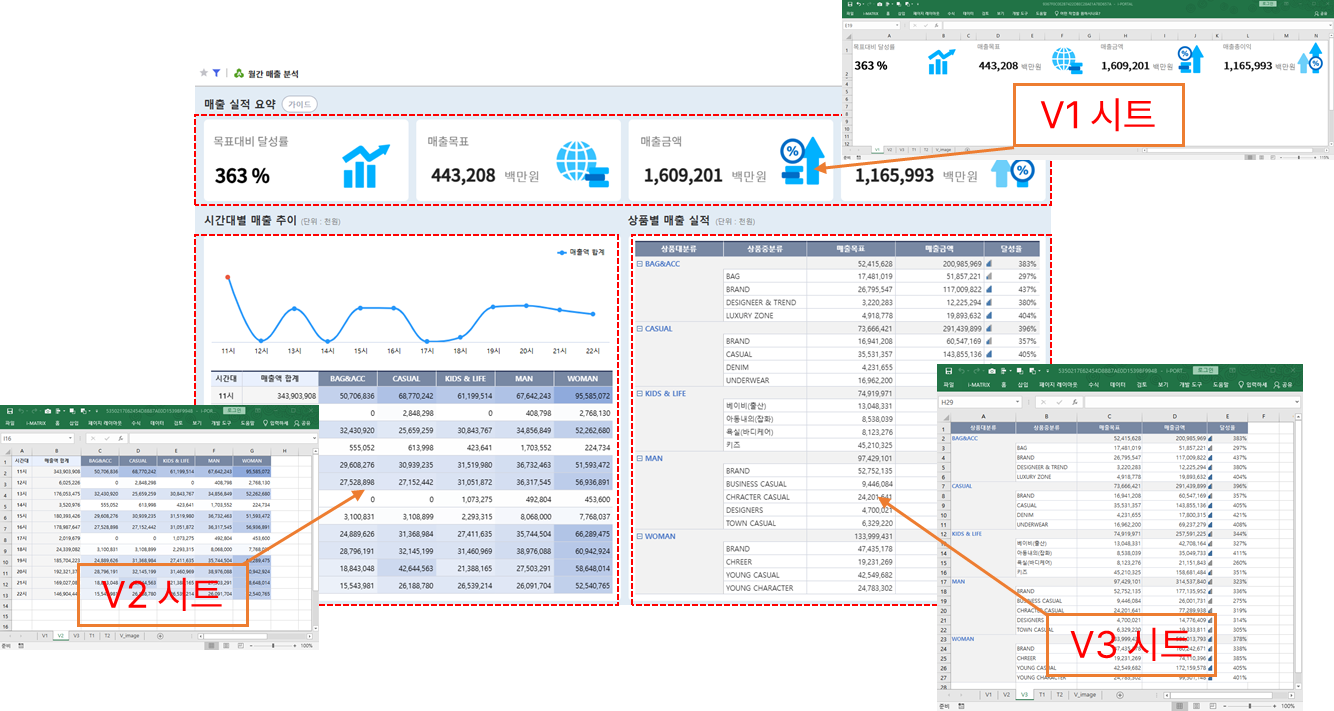This screenshot has width=1334, height=711.
Task: Click Save icon in V2 Excel window
Action: [x=9, y=410]
